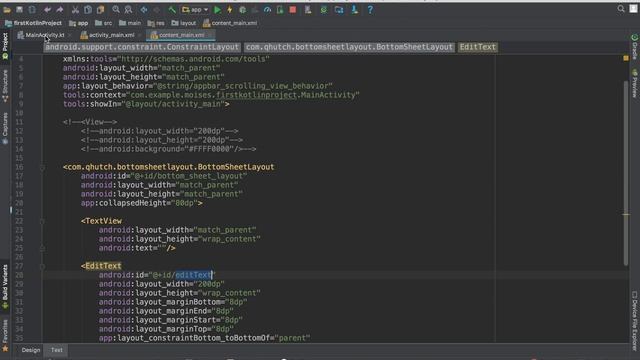Click the Find magnifier icon

[x=116, y=9]
